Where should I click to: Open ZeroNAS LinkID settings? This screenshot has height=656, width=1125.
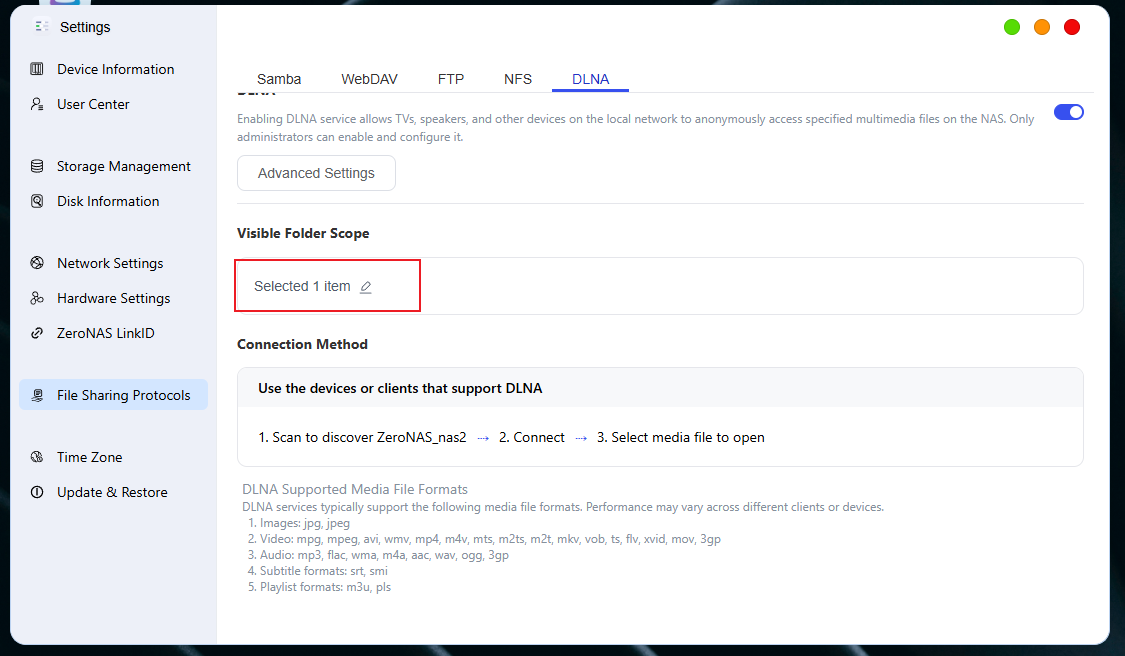pyautogui.click(x=105, y=333)
